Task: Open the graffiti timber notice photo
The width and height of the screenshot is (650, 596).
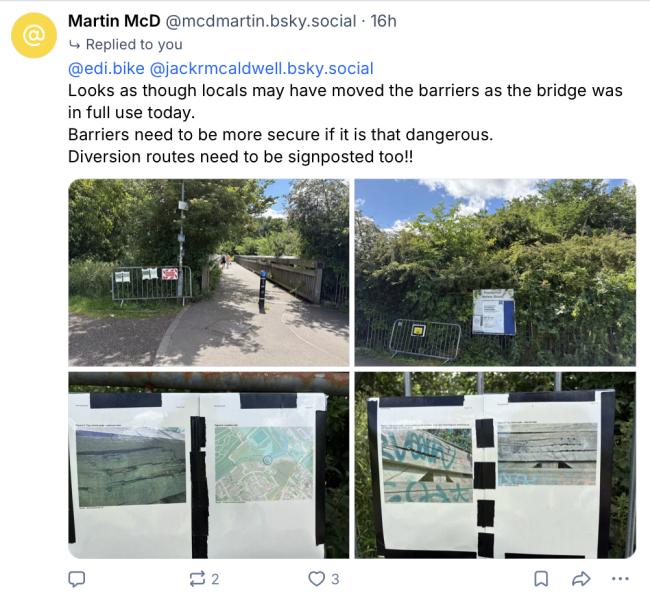Action: click(x=495, y=465)
